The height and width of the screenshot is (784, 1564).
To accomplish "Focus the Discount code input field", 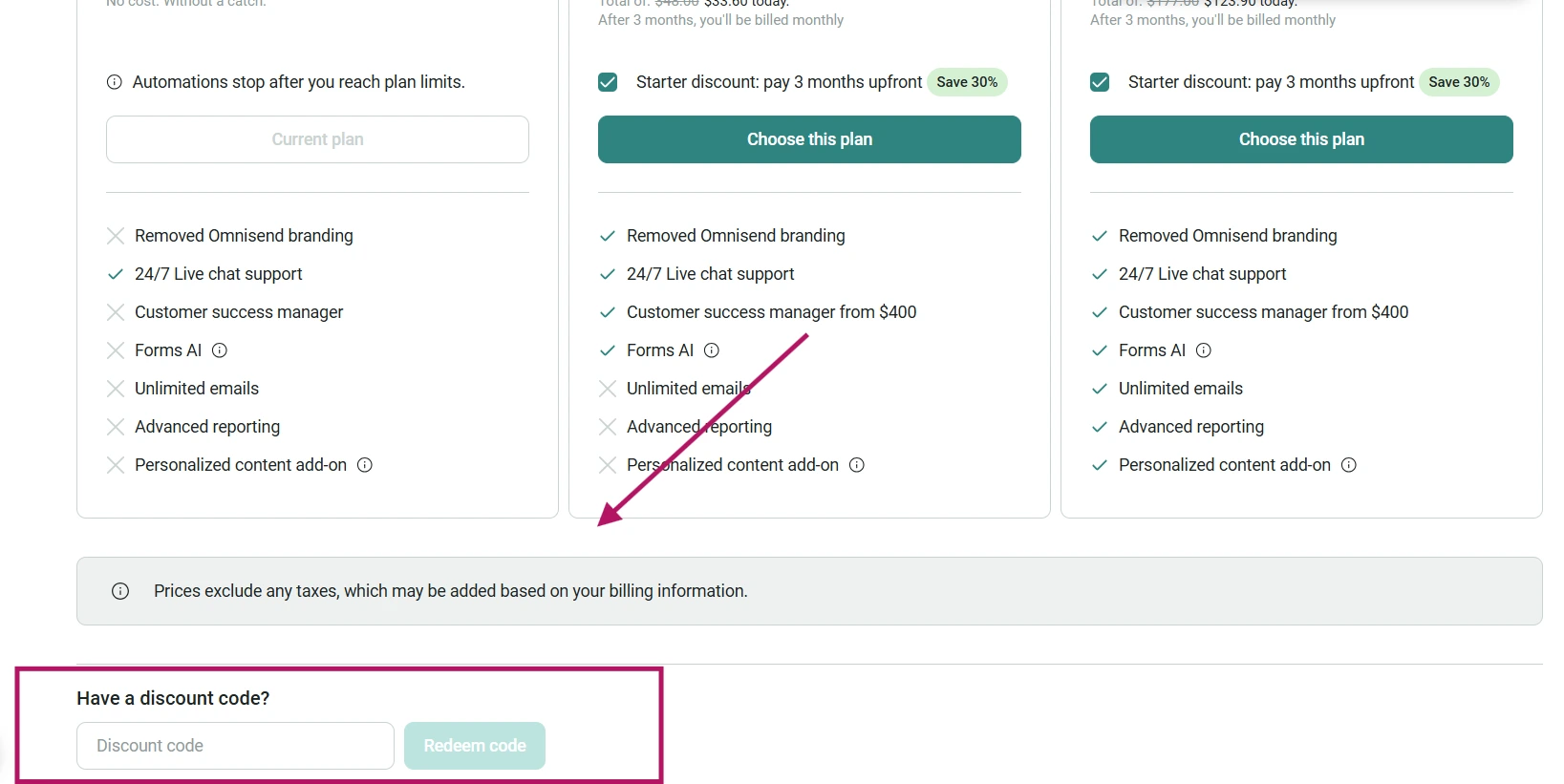I will click(235, 746).
